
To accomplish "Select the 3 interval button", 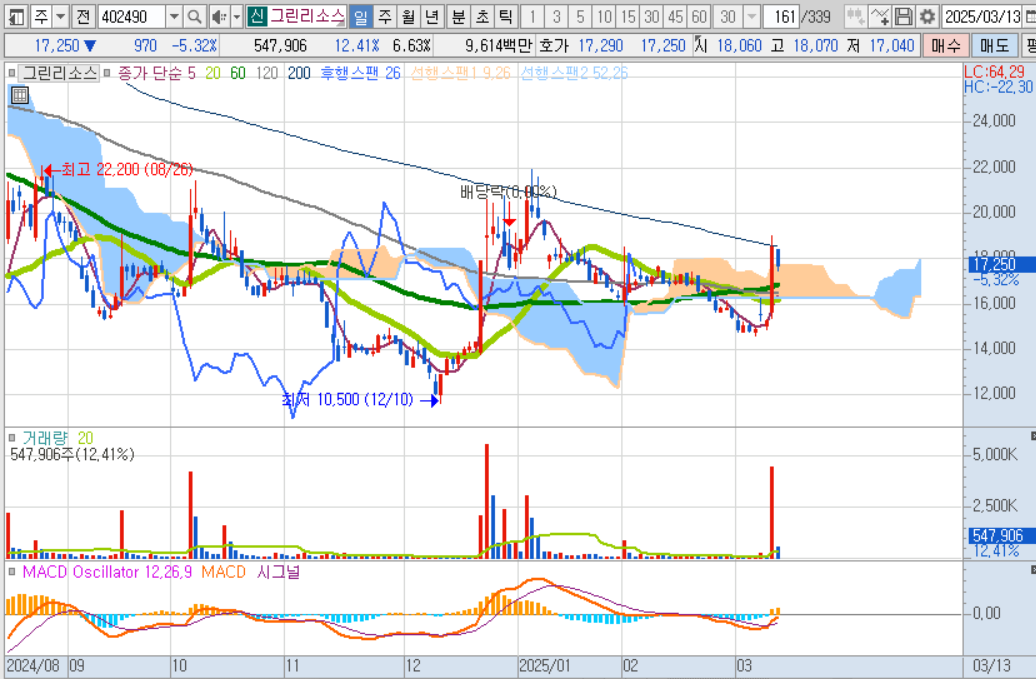I will tap(556, 16).
